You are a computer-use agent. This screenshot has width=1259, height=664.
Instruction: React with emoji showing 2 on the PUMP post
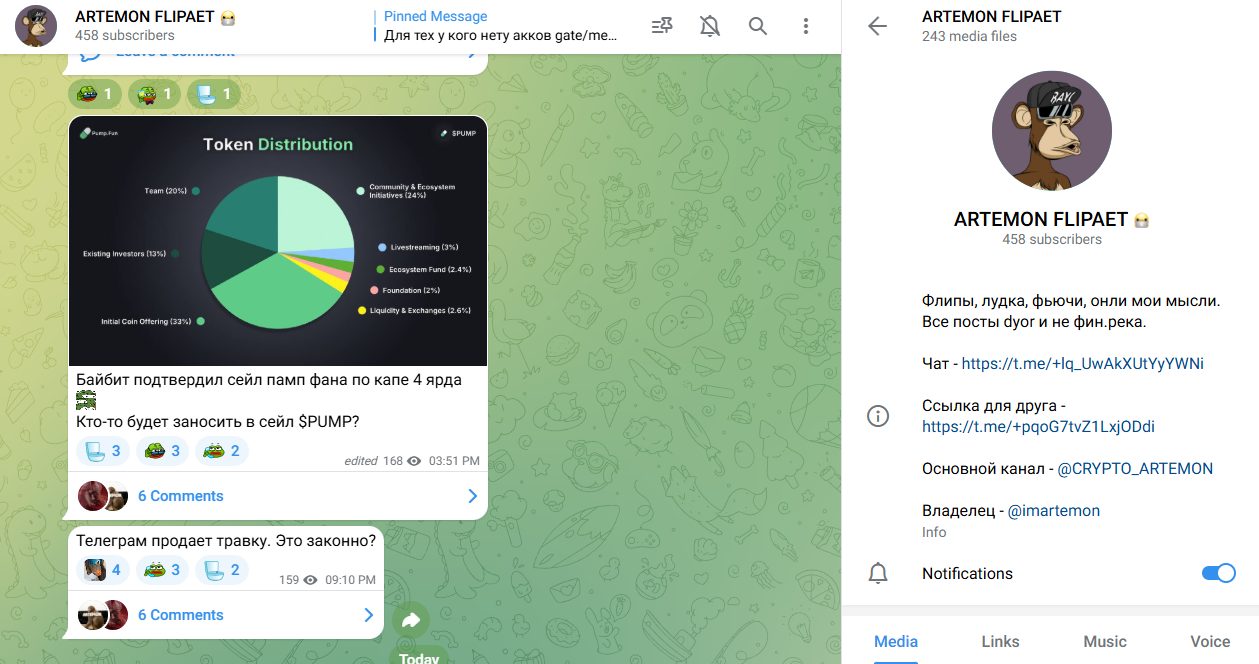[221, 451]
